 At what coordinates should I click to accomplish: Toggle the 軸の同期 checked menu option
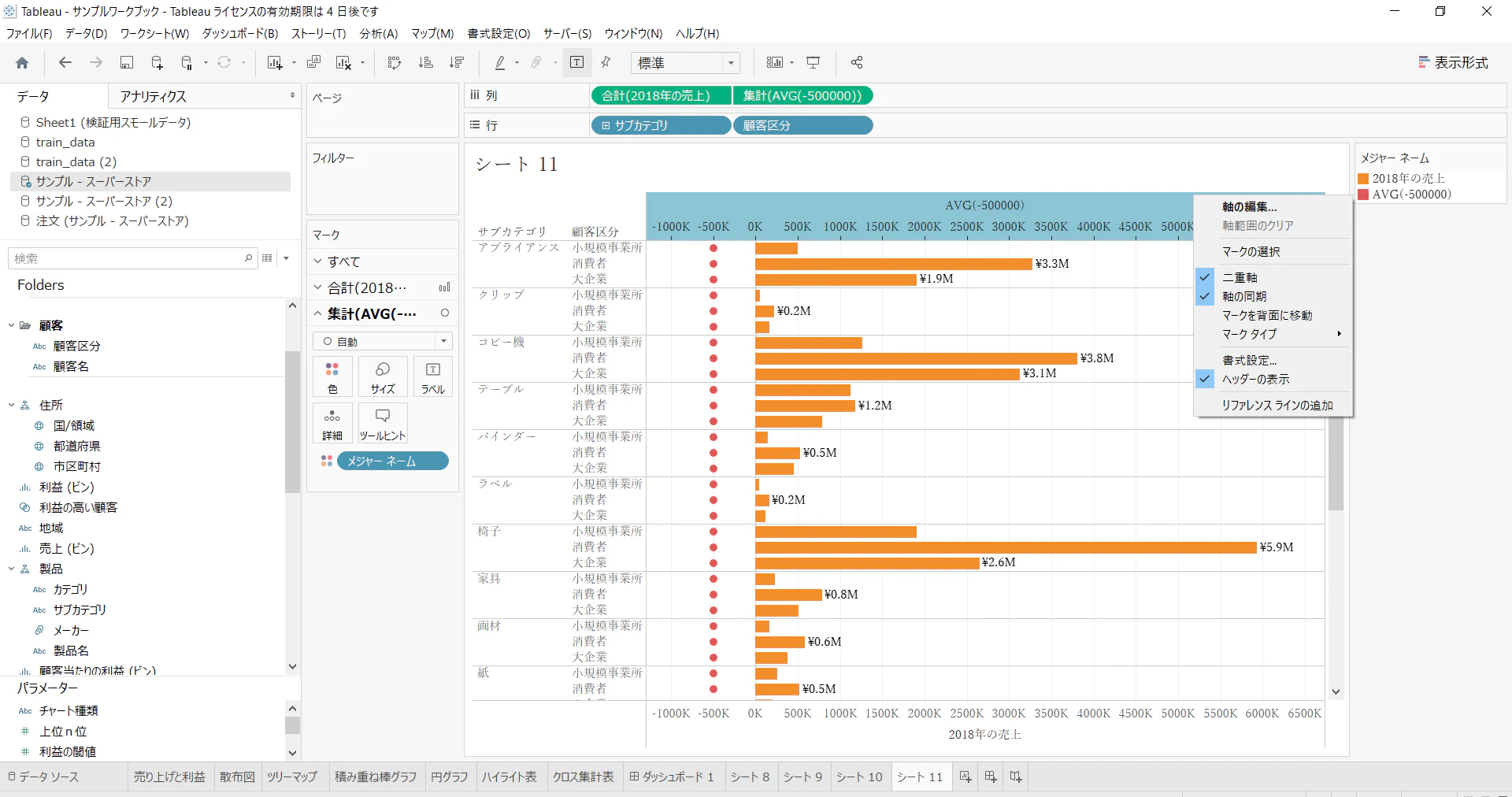(1273, 296)
